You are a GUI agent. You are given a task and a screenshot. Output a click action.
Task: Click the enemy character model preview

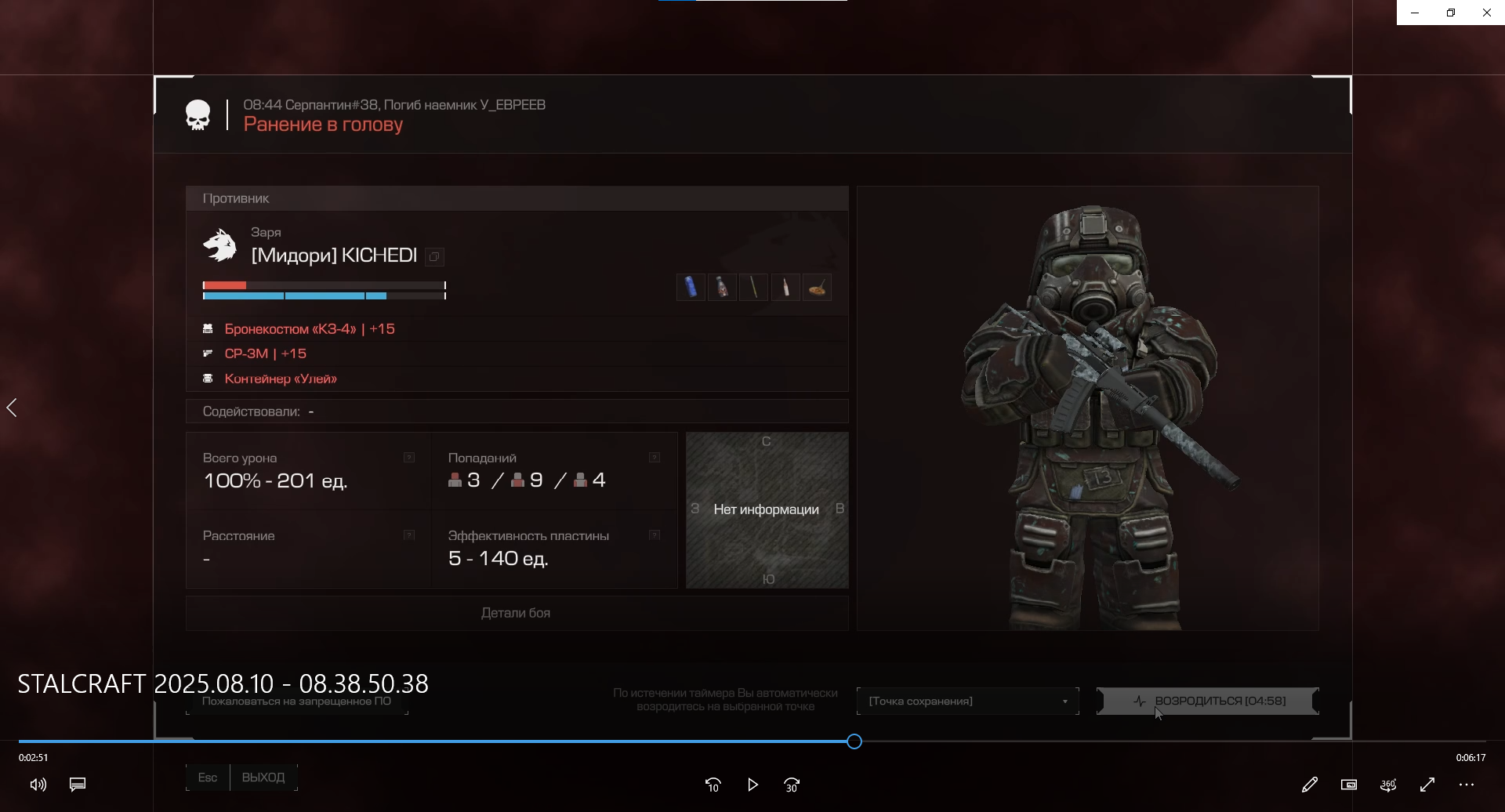point(1088,408)
